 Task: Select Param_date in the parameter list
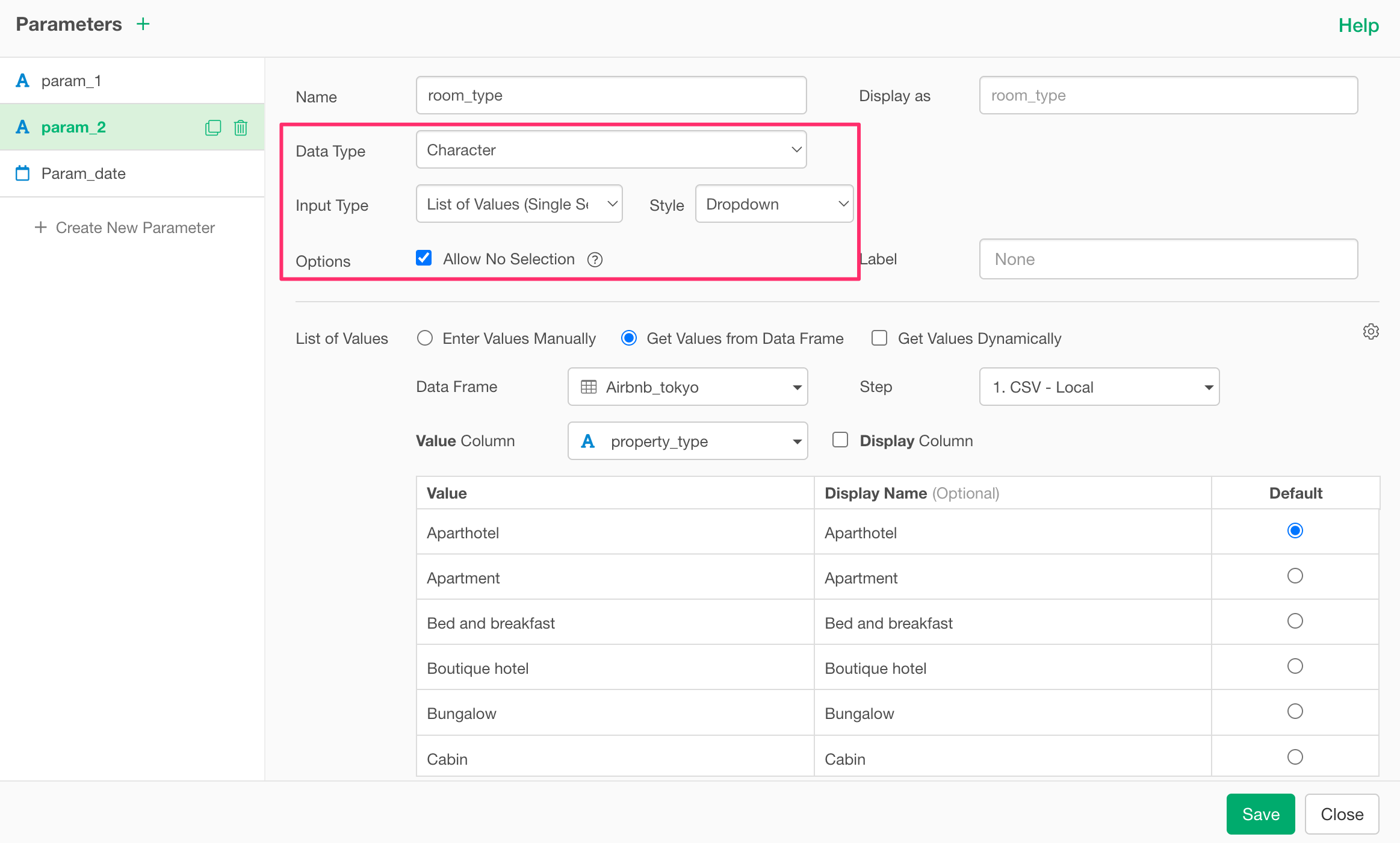pyautogui.click(x=84, y=173)
